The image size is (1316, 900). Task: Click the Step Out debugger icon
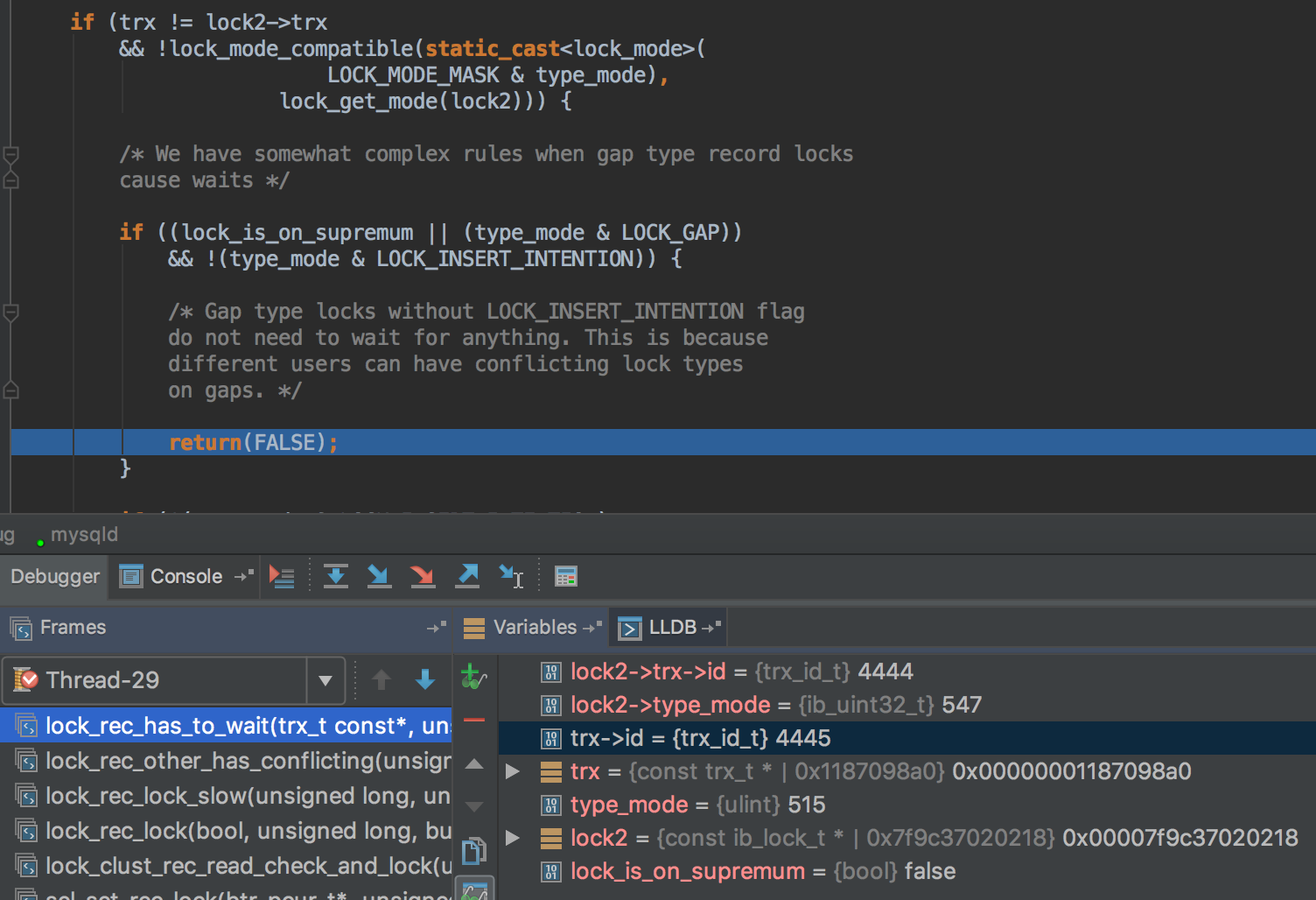coord(467,576)
